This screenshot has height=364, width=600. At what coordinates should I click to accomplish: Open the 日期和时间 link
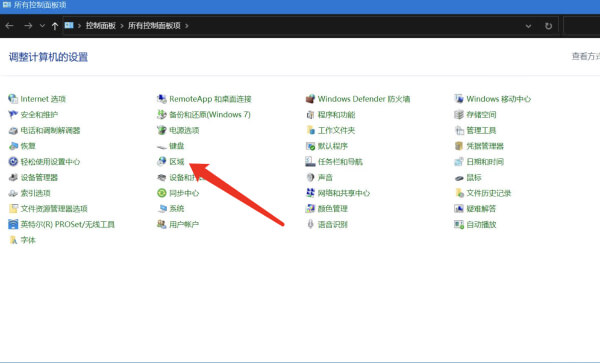[485, 162]
